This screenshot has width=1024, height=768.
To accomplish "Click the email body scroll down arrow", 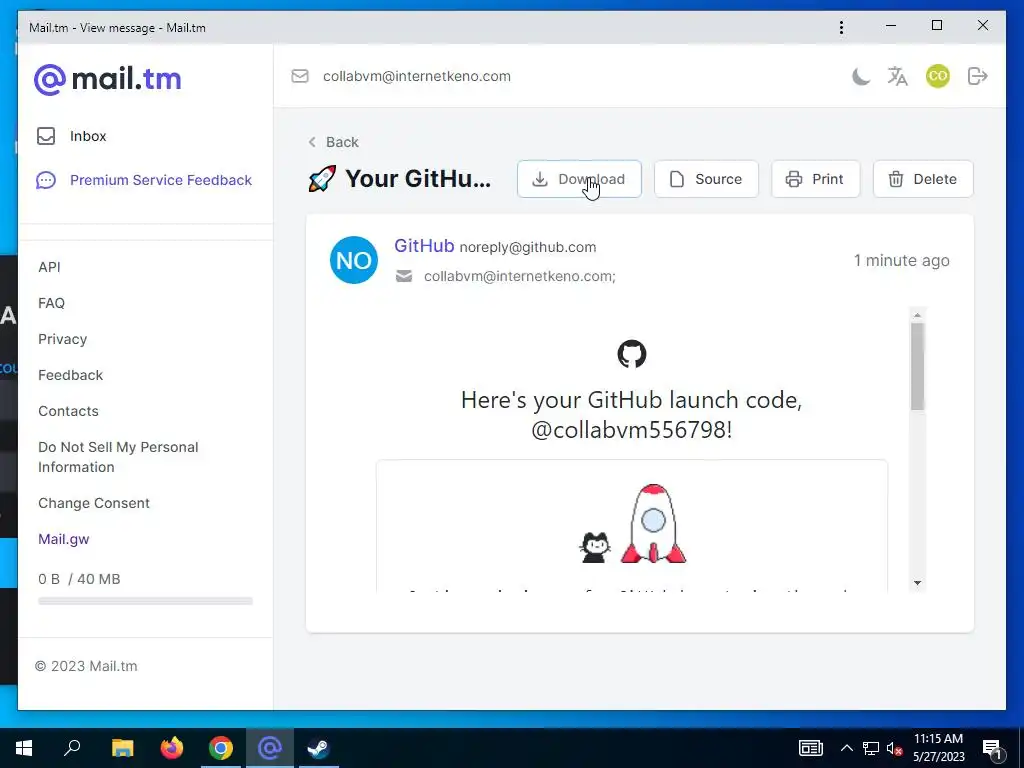I will point(918,583).
